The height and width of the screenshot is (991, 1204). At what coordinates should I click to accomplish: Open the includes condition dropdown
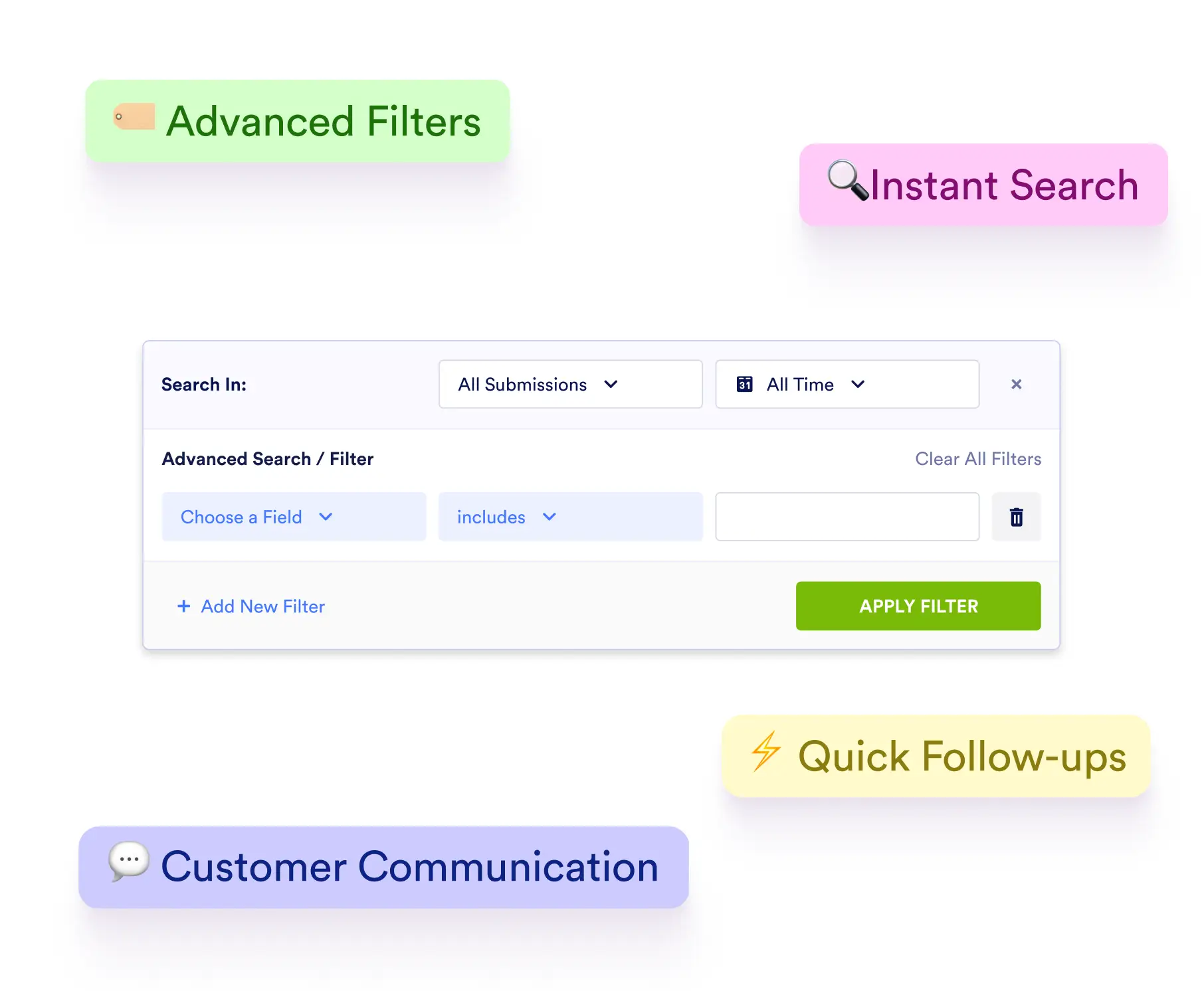[570, 517]
